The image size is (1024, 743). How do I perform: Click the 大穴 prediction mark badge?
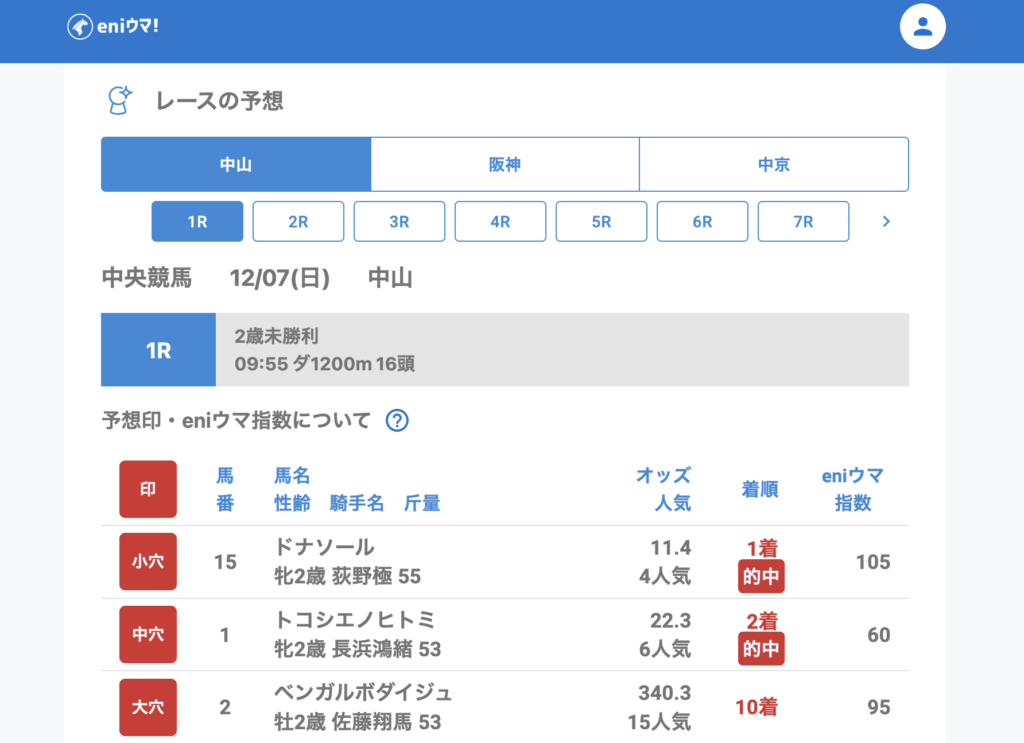click(148, 707)
